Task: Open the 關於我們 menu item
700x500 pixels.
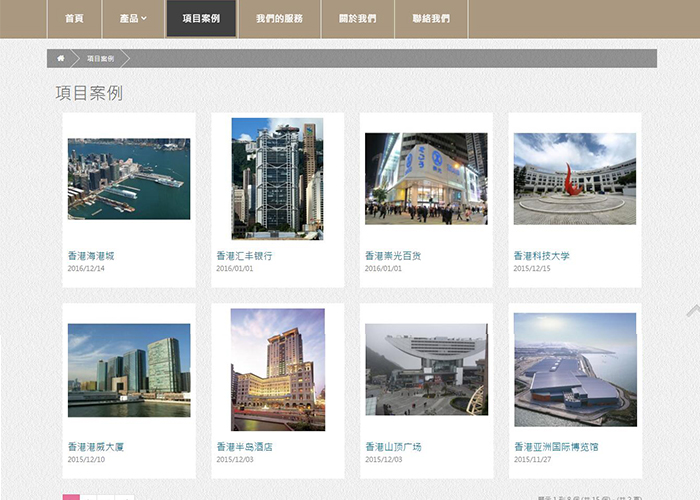Action: coord(359,19)
